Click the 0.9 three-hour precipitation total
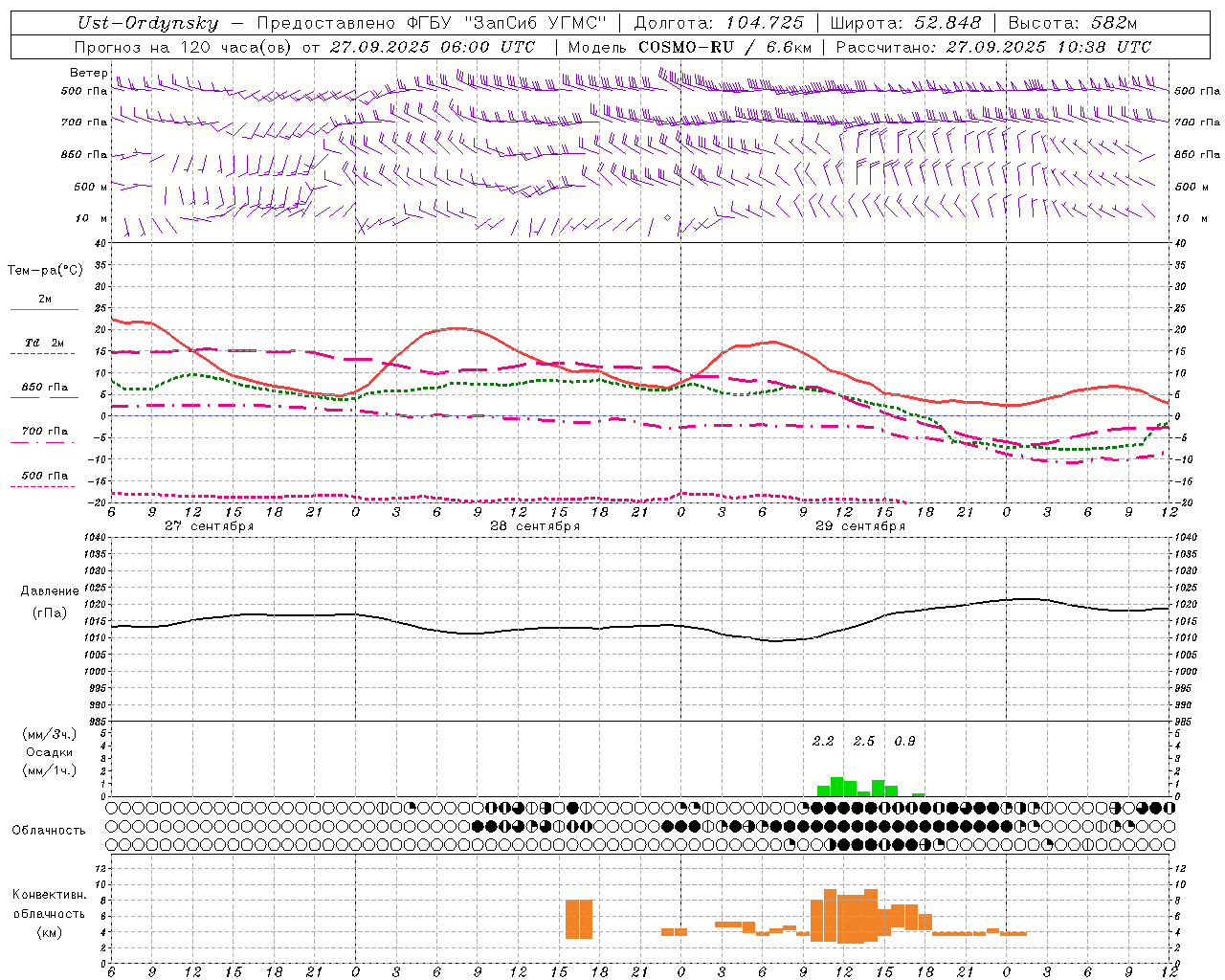1225x980 pixels. [x=904, y=742]
